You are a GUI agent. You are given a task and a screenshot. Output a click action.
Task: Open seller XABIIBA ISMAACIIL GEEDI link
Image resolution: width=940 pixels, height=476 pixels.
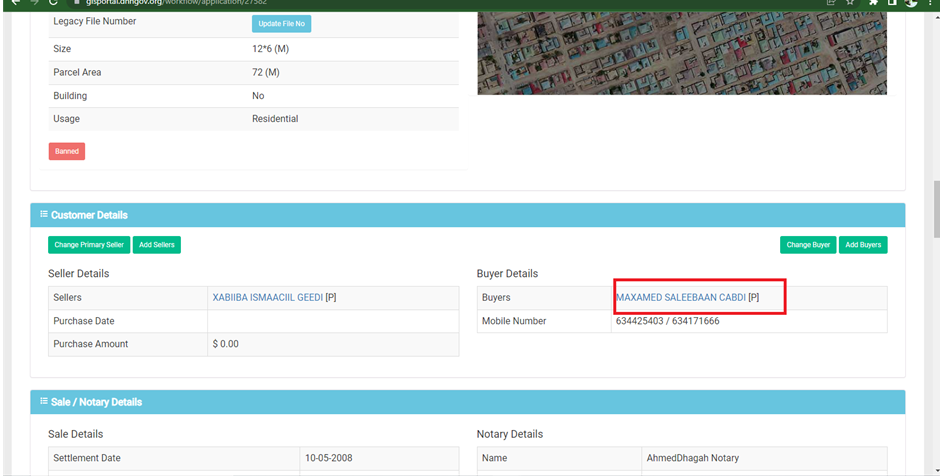pyautogui.click(x=267, y=297)
